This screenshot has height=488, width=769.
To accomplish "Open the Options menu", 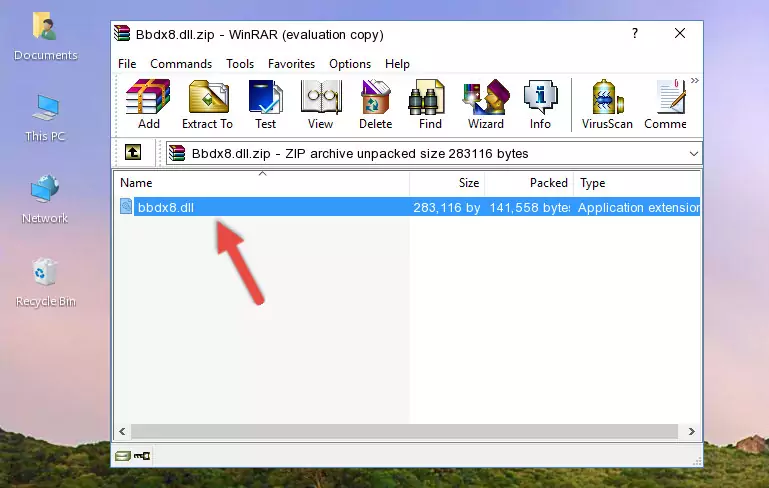I will 350,64.
